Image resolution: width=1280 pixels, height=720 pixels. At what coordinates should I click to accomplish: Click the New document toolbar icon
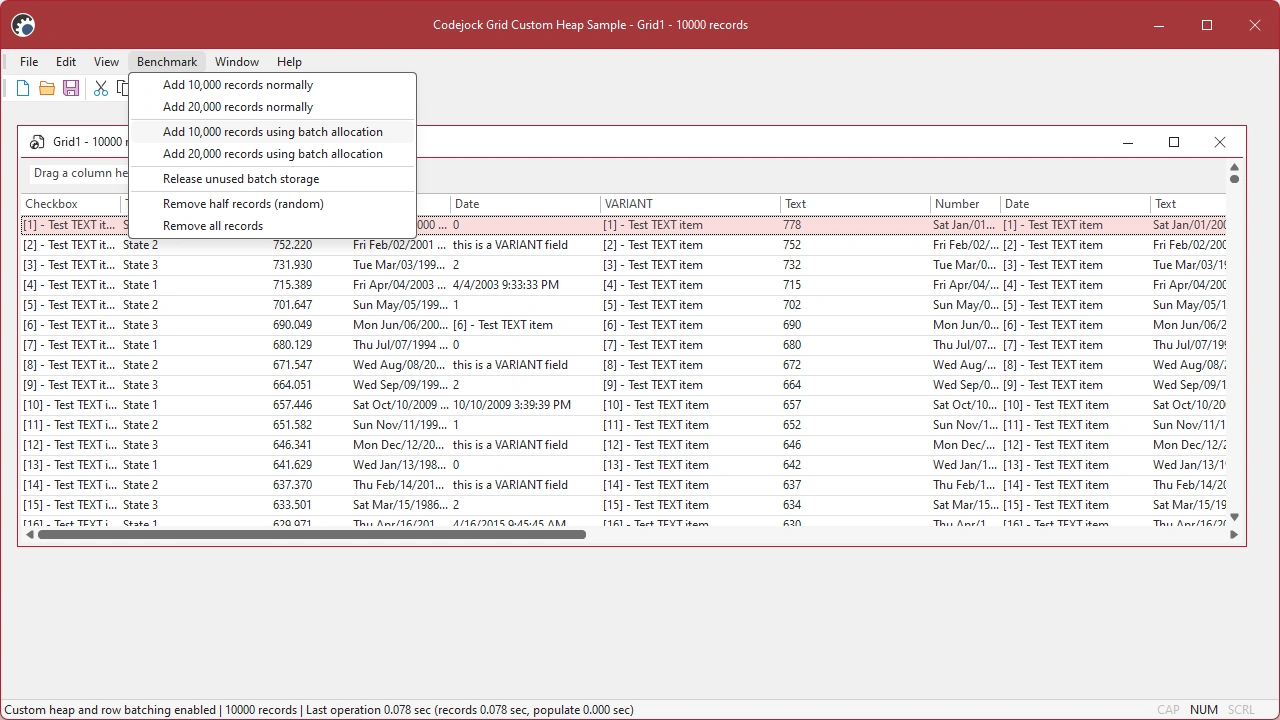coord(23,89)
